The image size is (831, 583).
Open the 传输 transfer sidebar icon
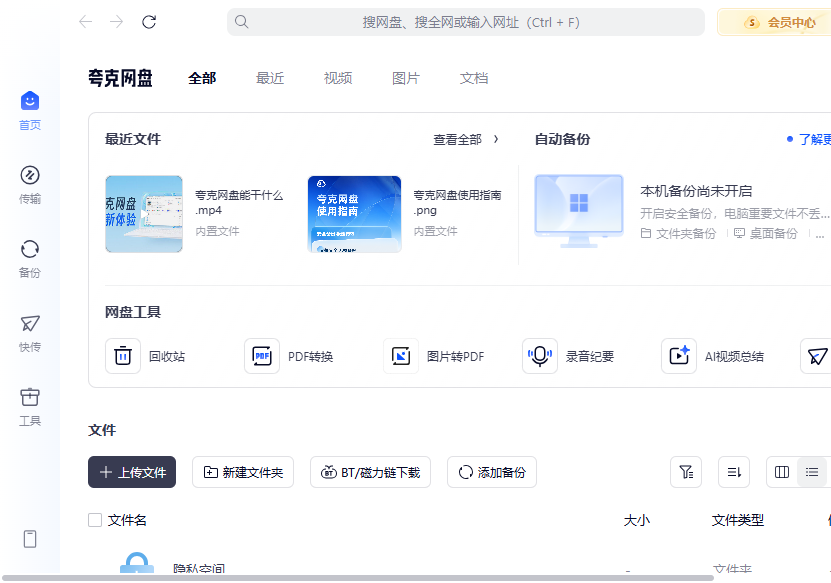[x=30, y=175]
